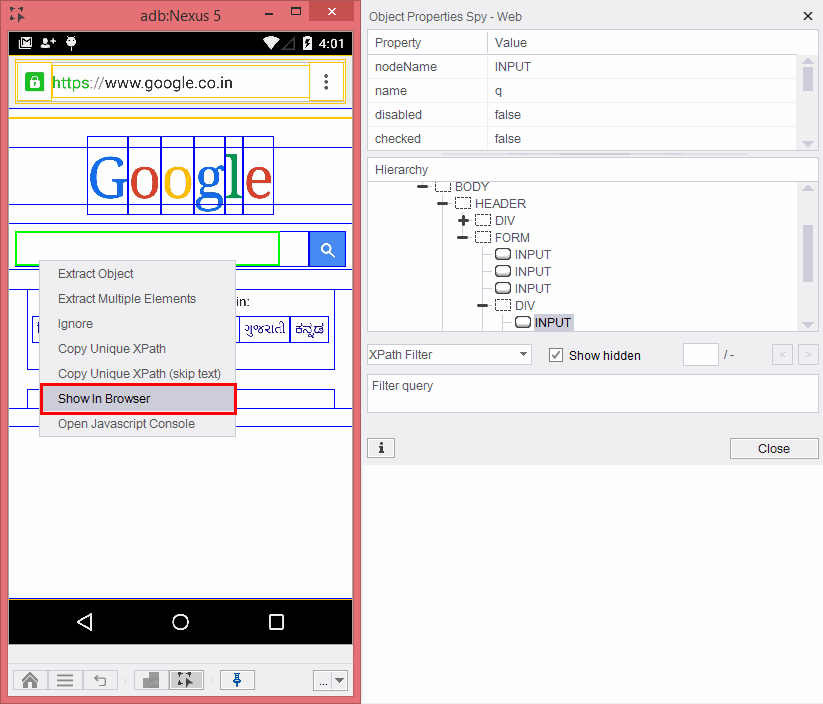Image resolution: width=823 pixels, height=704 pixels.
Task: Click the next match '>' button
Action: coord(808,355)
